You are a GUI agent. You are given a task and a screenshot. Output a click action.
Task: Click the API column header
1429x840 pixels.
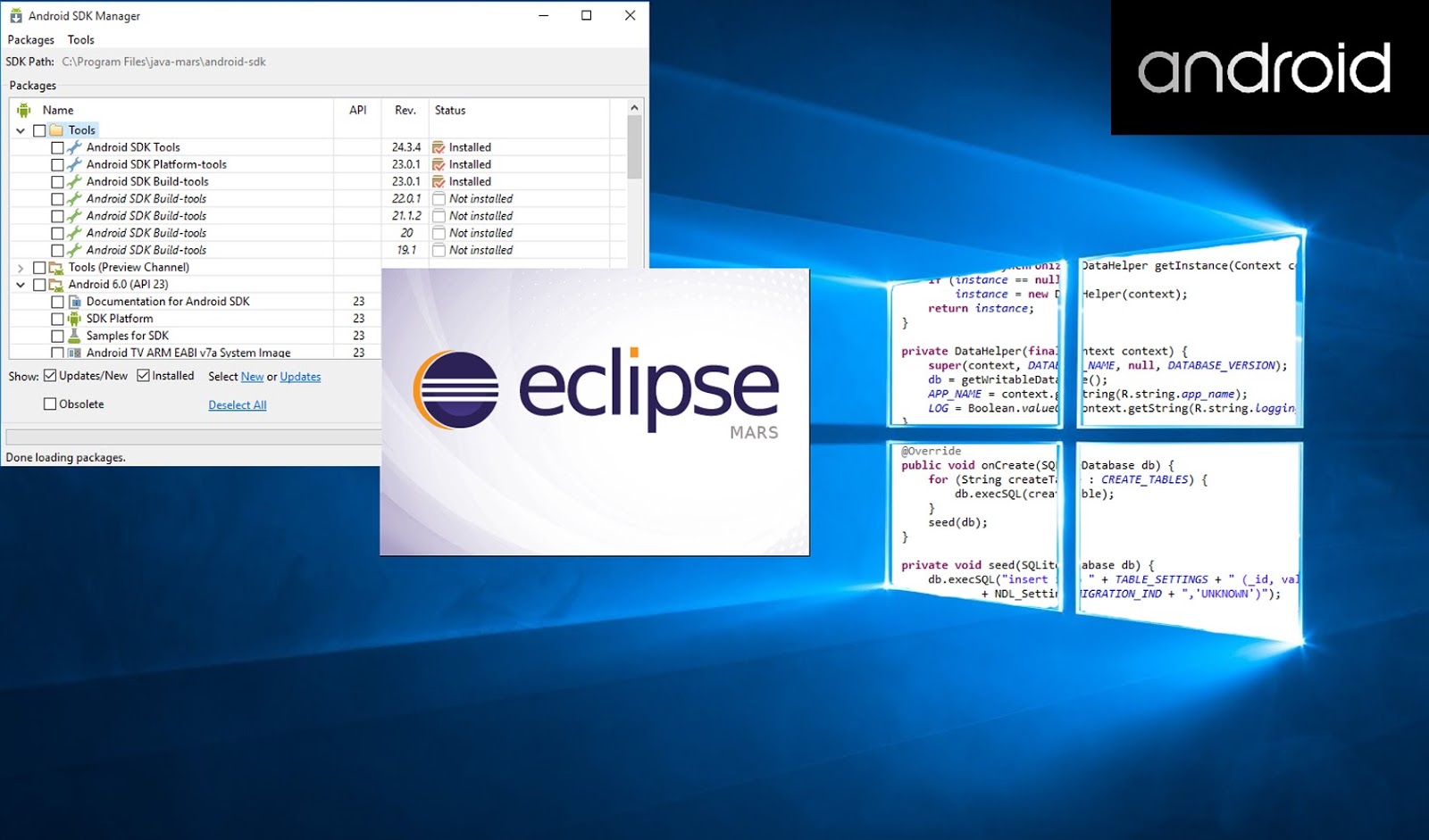pos(358,110)
